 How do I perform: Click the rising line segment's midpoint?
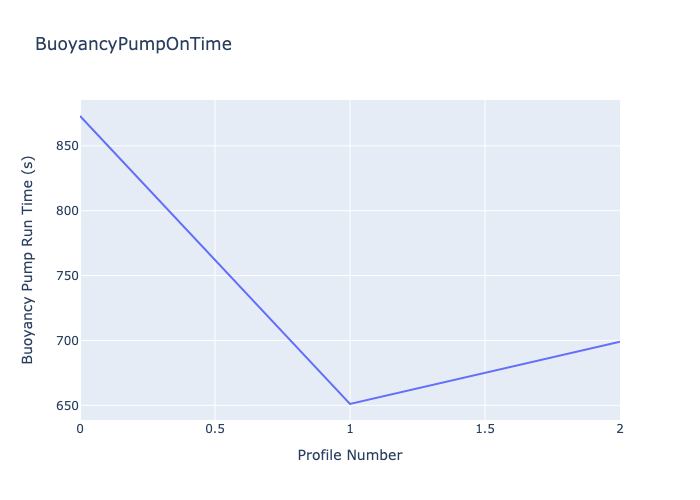[485, 373]
